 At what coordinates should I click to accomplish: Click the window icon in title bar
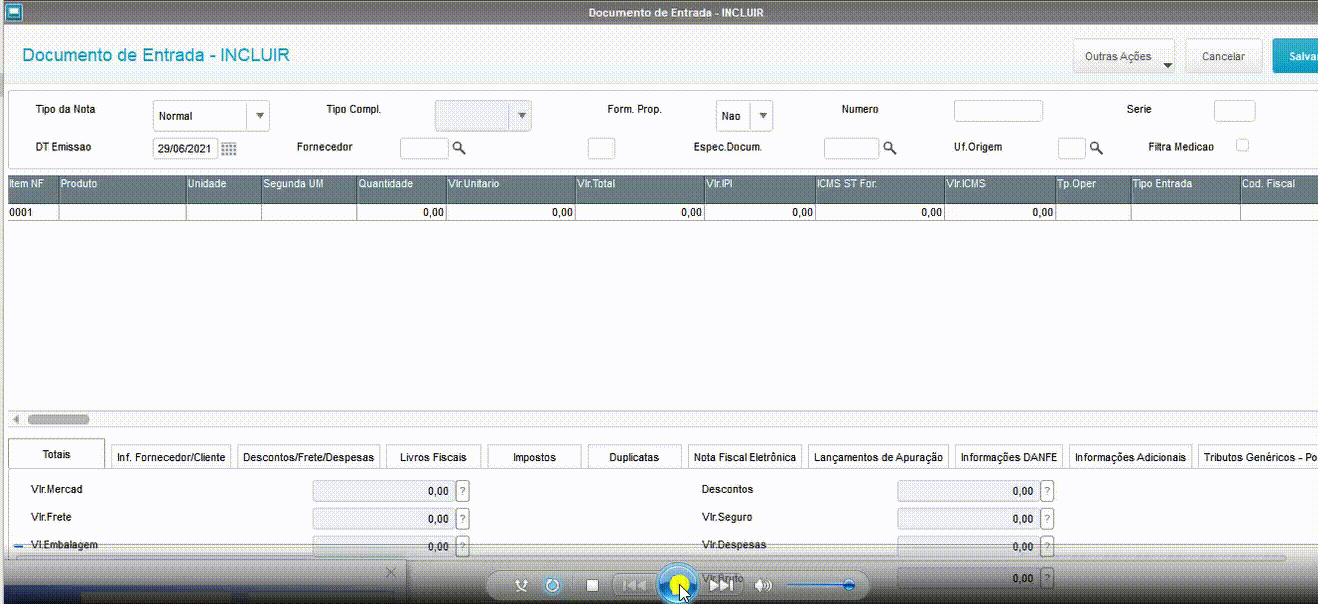[13, 11]
